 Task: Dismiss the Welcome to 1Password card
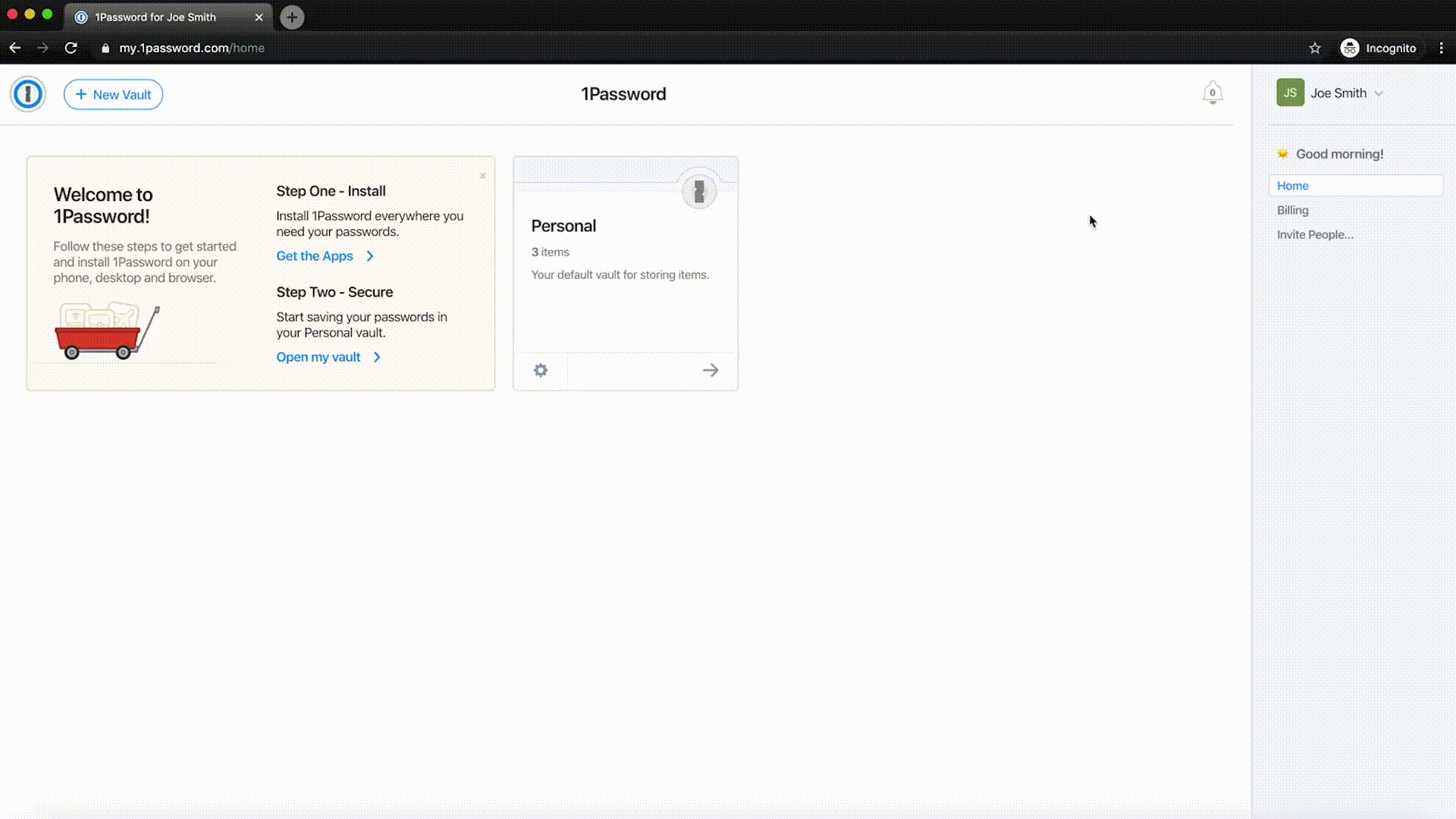482,176
